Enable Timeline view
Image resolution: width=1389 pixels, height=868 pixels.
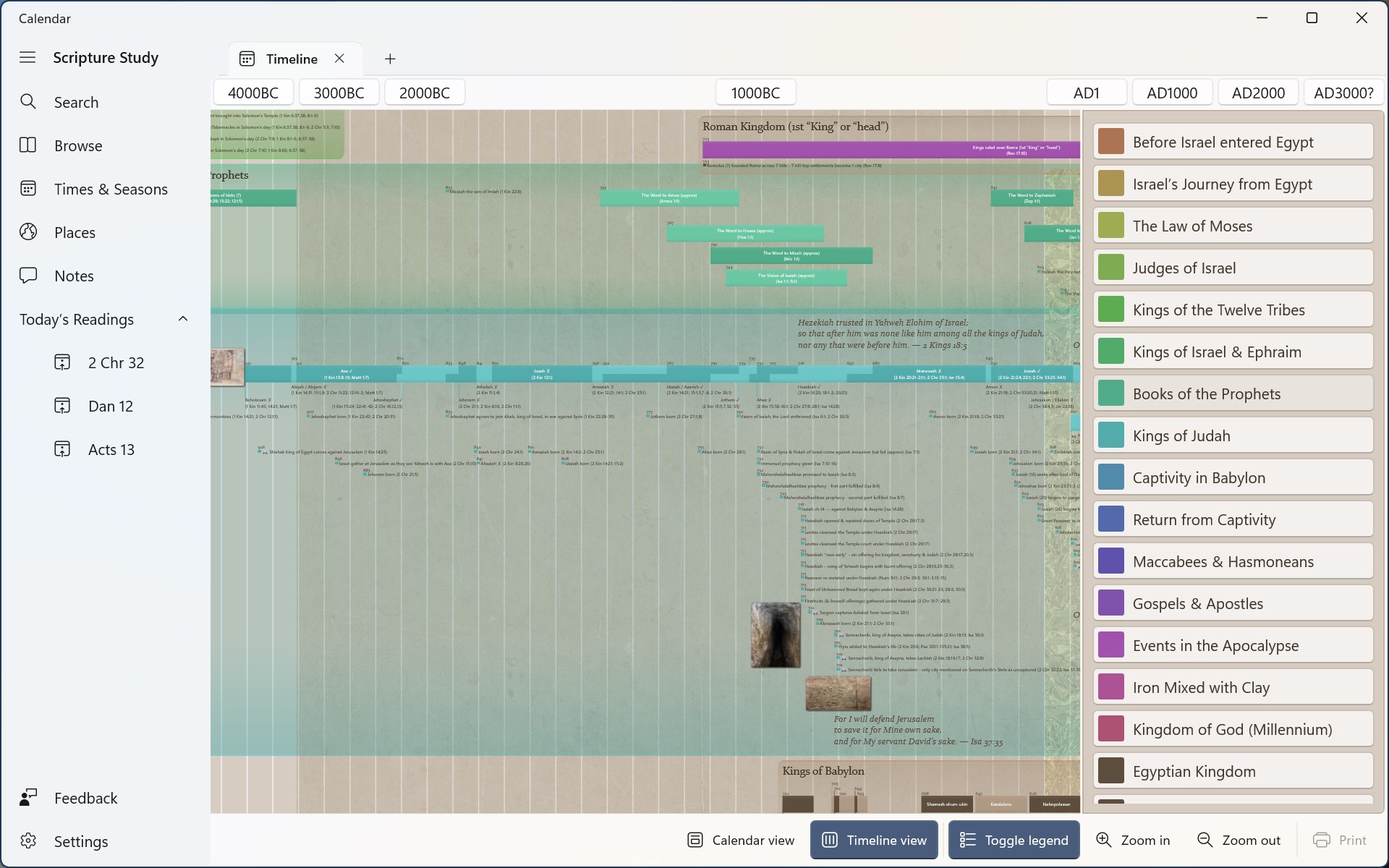[x=873, y=840]
